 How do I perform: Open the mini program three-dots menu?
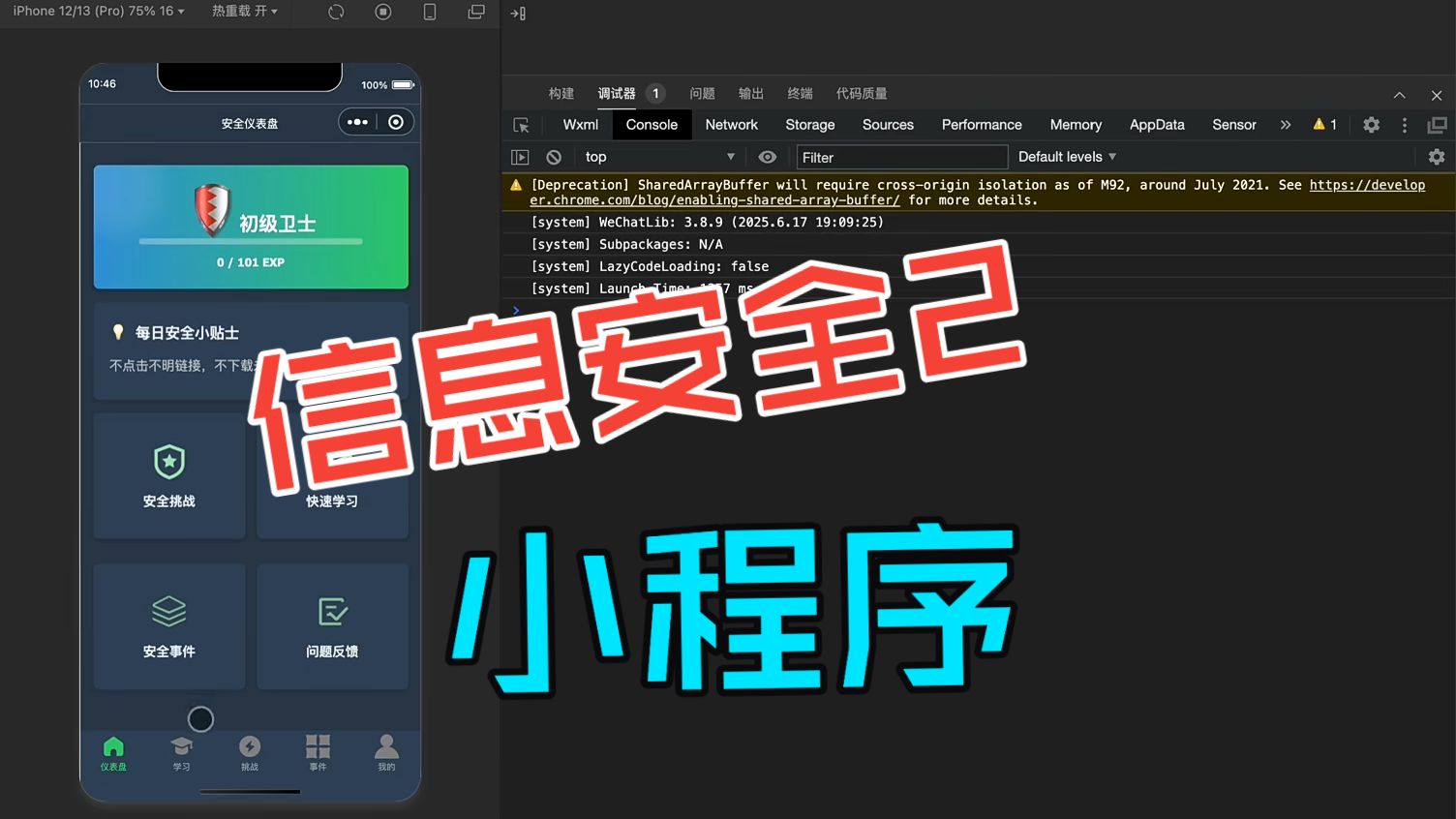357,122
